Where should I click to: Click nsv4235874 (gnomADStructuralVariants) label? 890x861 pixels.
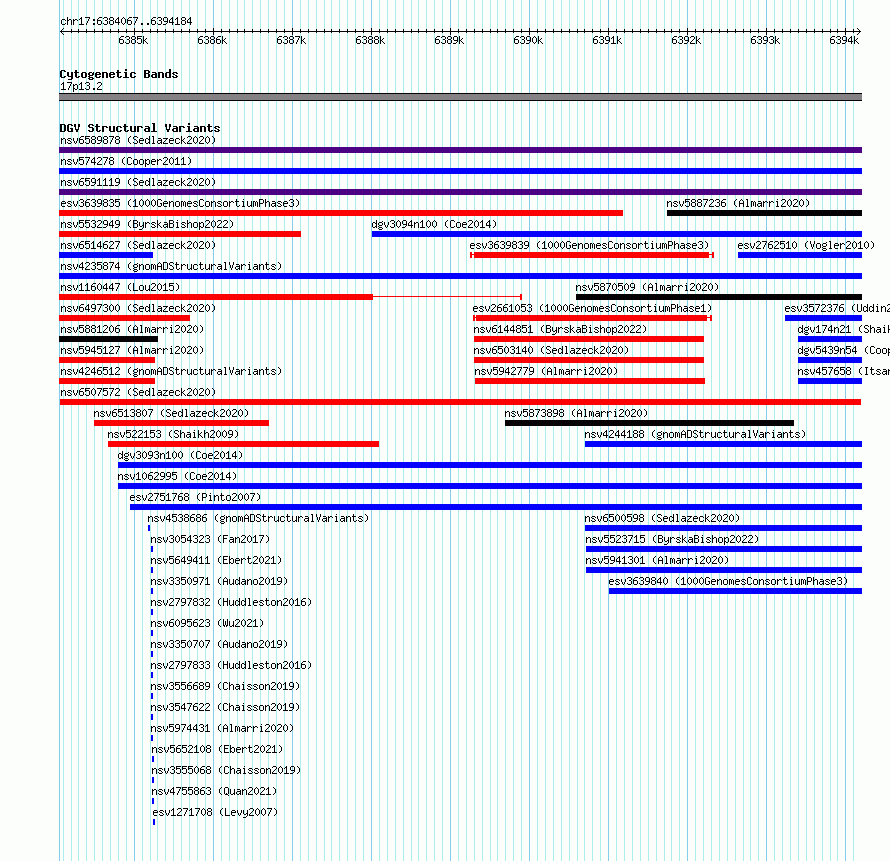pos(171,266)
